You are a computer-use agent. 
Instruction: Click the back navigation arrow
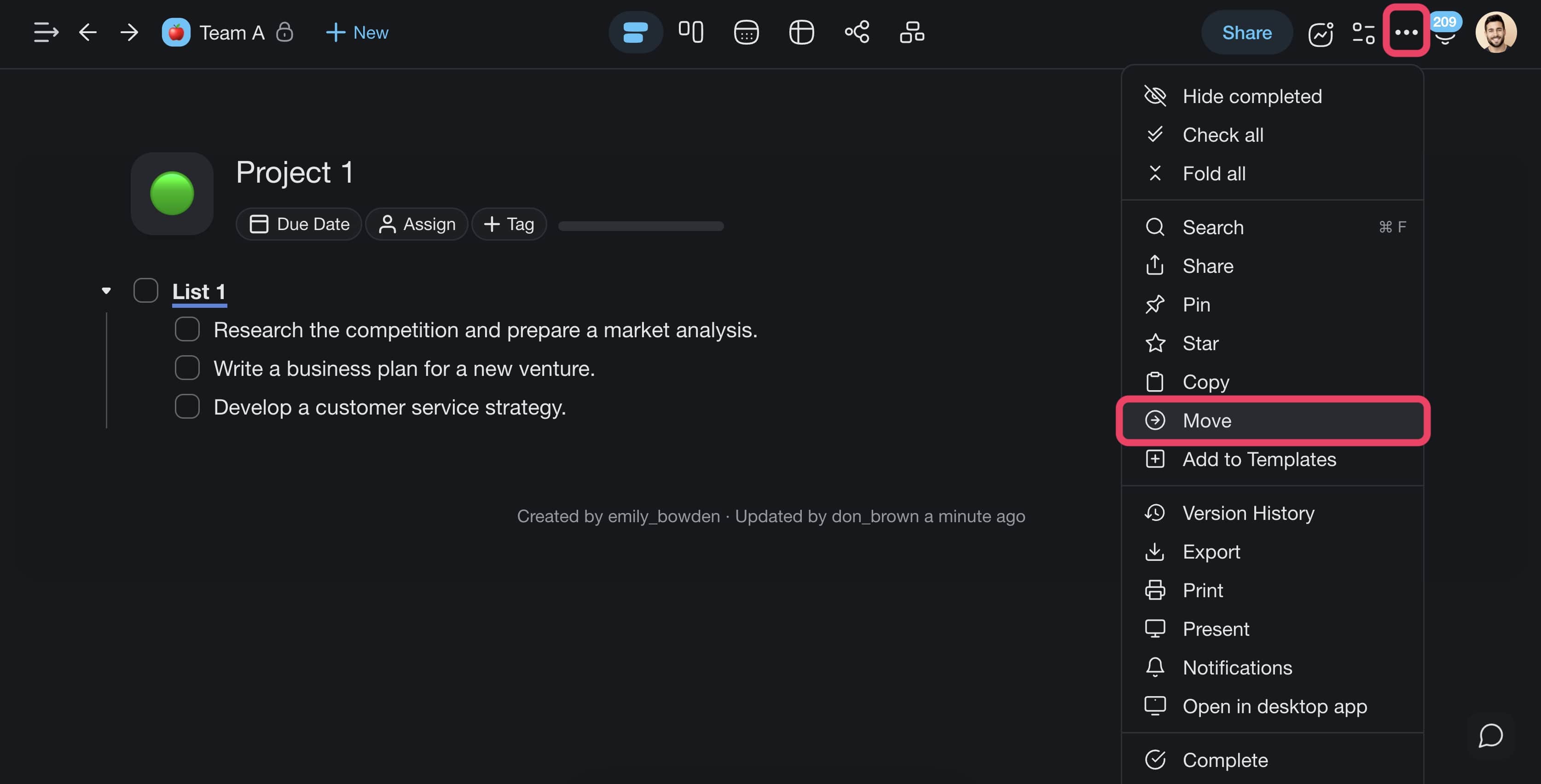[88, 32]
